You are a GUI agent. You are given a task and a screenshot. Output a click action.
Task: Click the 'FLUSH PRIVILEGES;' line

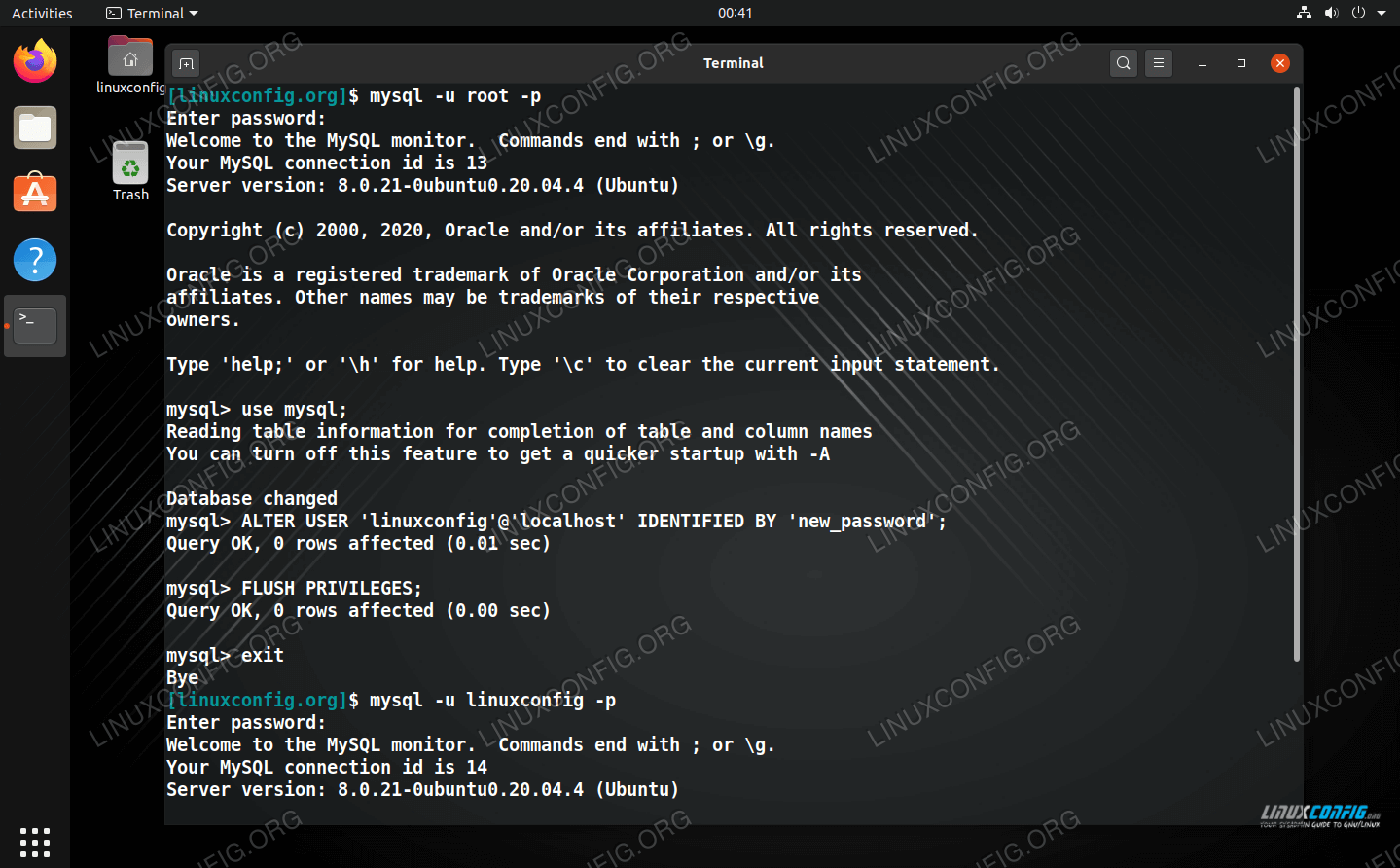(295, 589)
